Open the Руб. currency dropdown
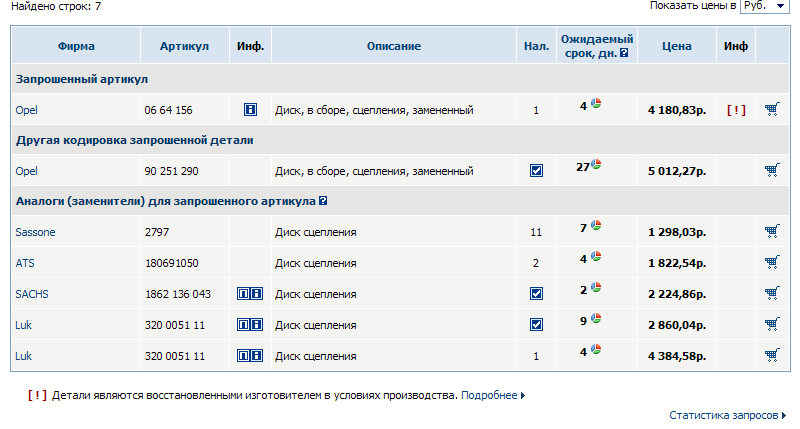 (765, 7)
